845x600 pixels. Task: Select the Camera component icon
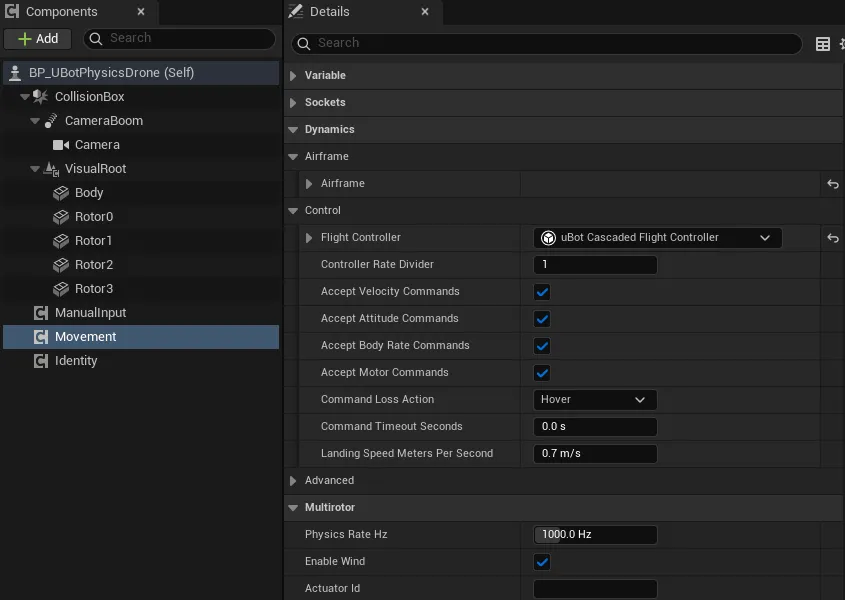point(61,145)
